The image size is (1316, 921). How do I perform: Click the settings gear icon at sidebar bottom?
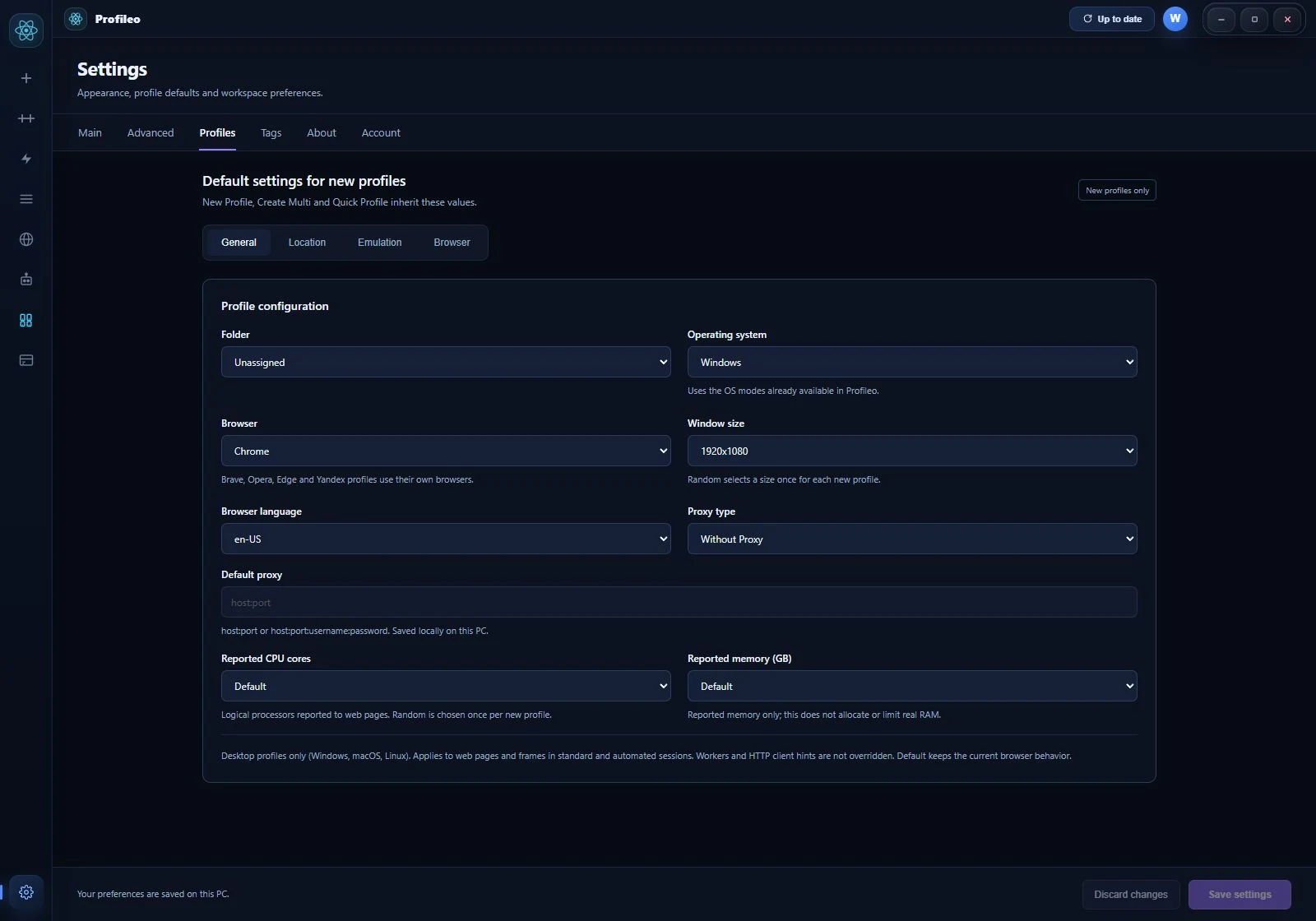(26, 892)
